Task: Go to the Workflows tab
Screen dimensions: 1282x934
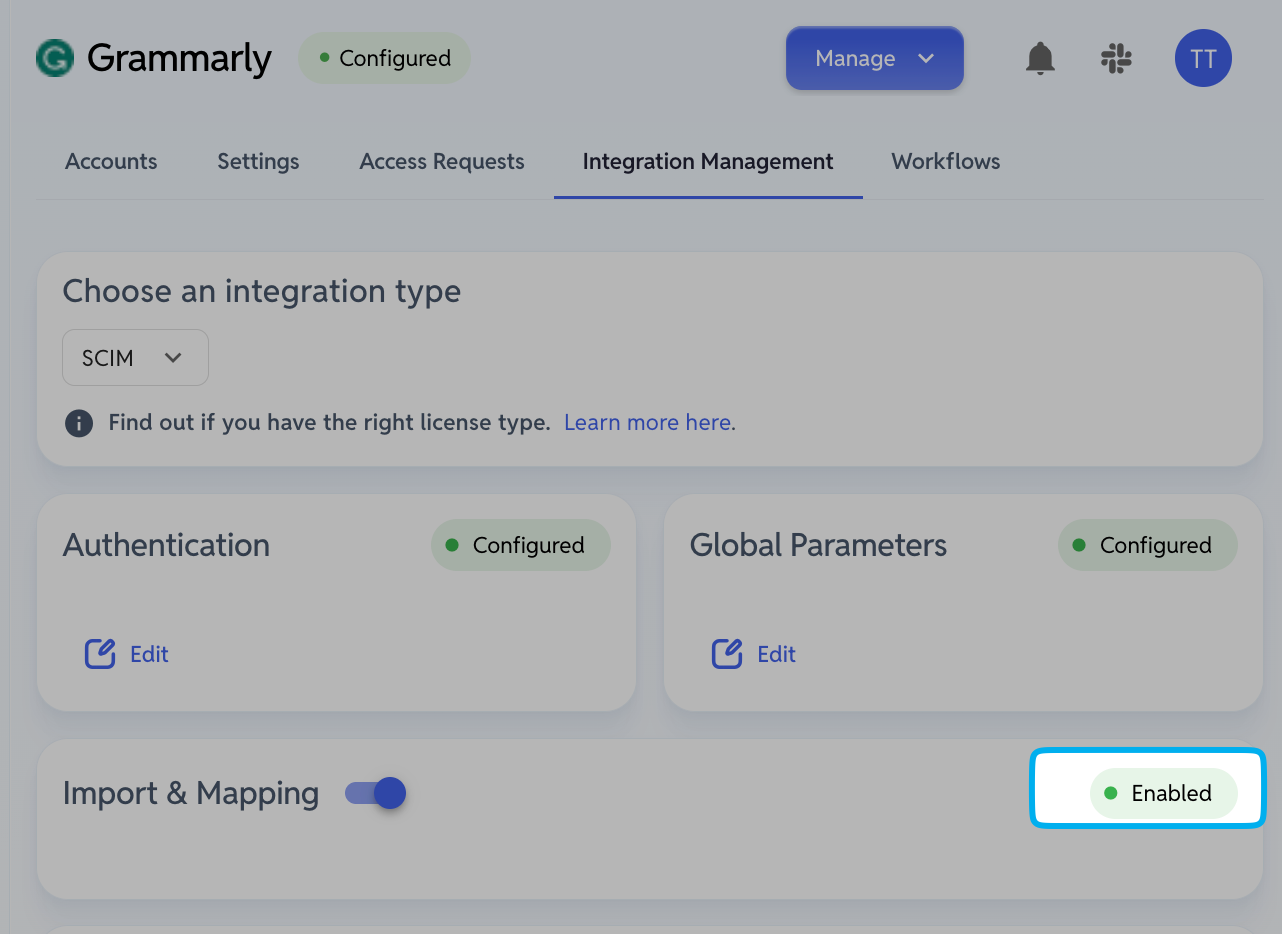Action: pos(946,161)
